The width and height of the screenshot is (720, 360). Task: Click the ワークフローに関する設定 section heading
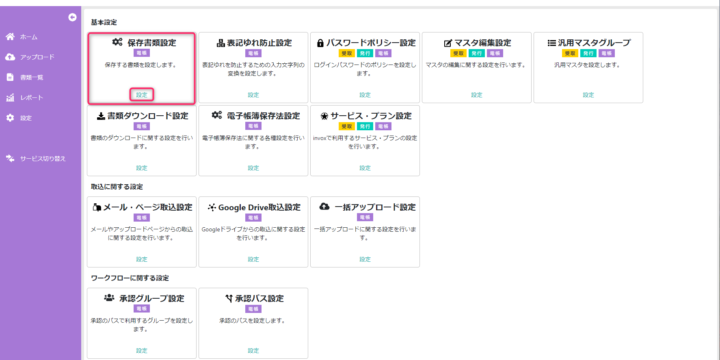click(x=130, y=278)
